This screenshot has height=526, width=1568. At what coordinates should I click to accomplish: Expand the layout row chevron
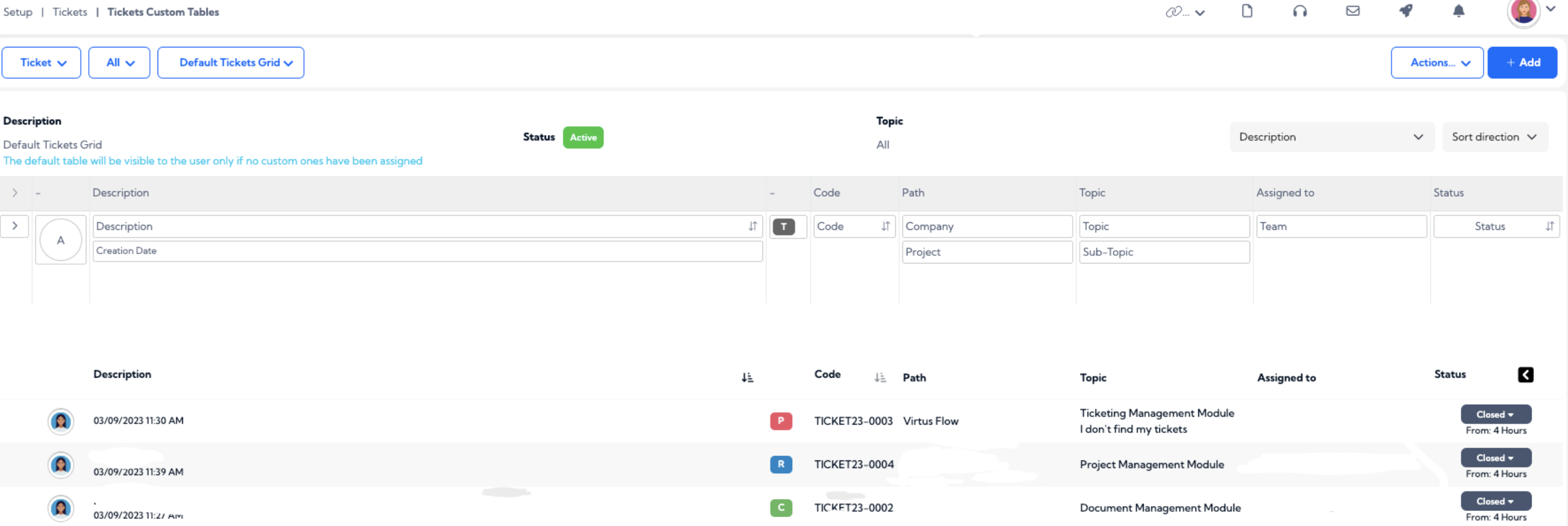[15, 226]
